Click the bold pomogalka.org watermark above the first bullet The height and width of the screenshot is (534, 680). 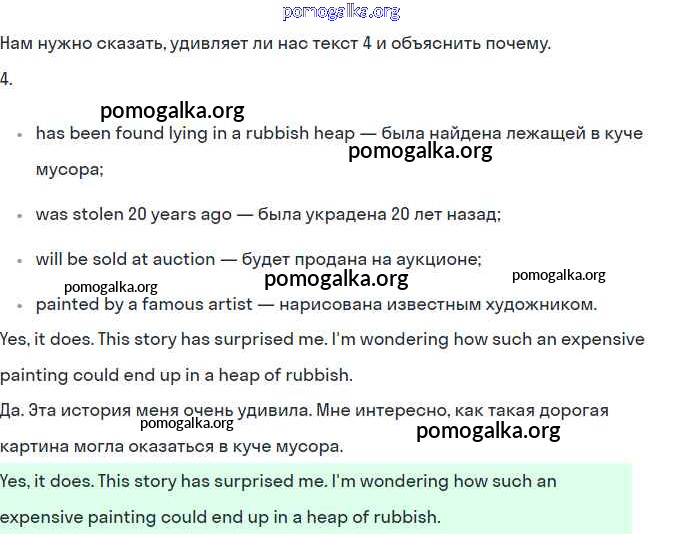pyautogui.click(x=172, y=111)
